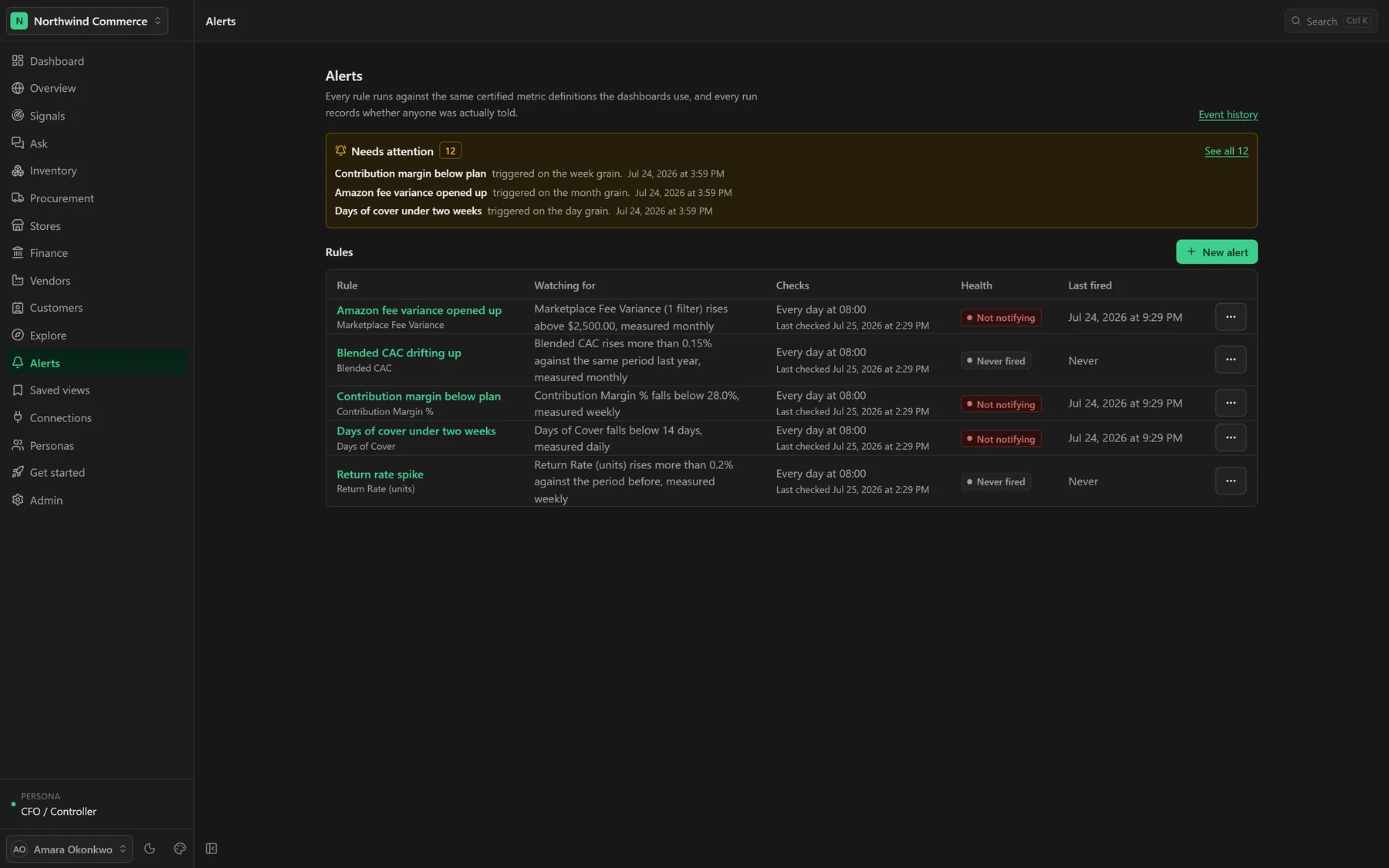Click the AO avatar initials
The image size is (1389, 868).
click(x=19, y=849)
